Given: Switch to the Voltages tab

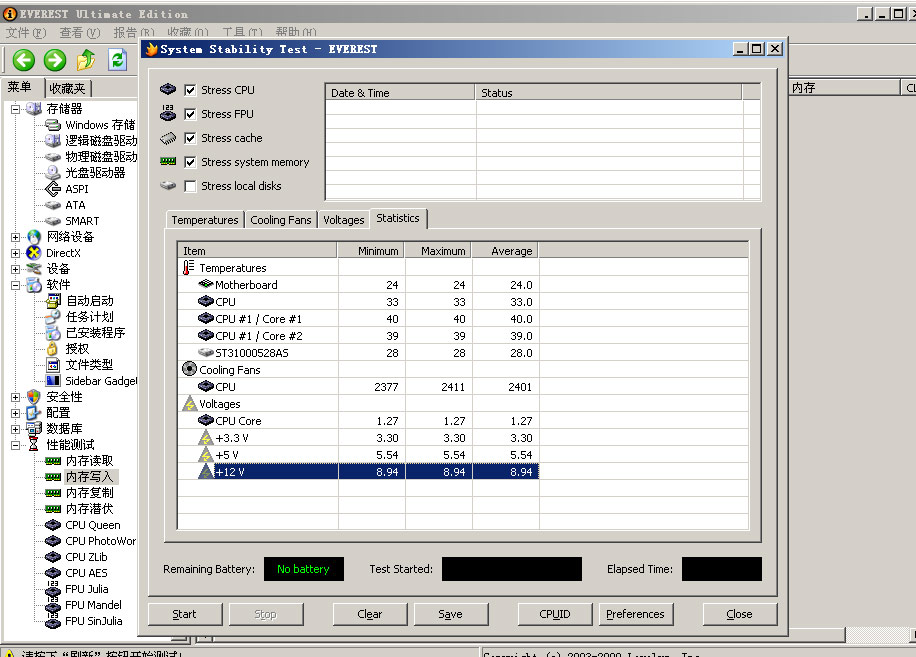Looking at the screenshot, I should [344, 220].
